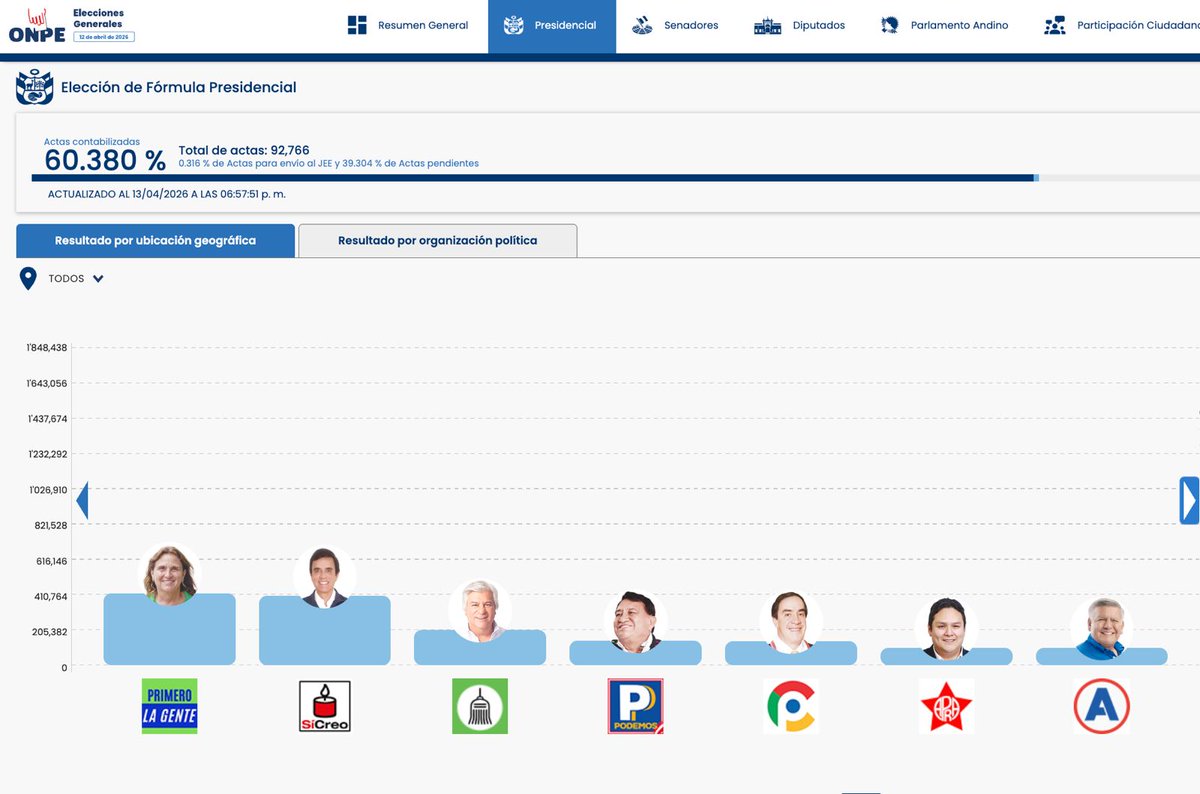Click the SíCreo party logo
Image resolution: width=1200 pixels, height=794 pixels.
pyautogui.click(x=325, y=706)
